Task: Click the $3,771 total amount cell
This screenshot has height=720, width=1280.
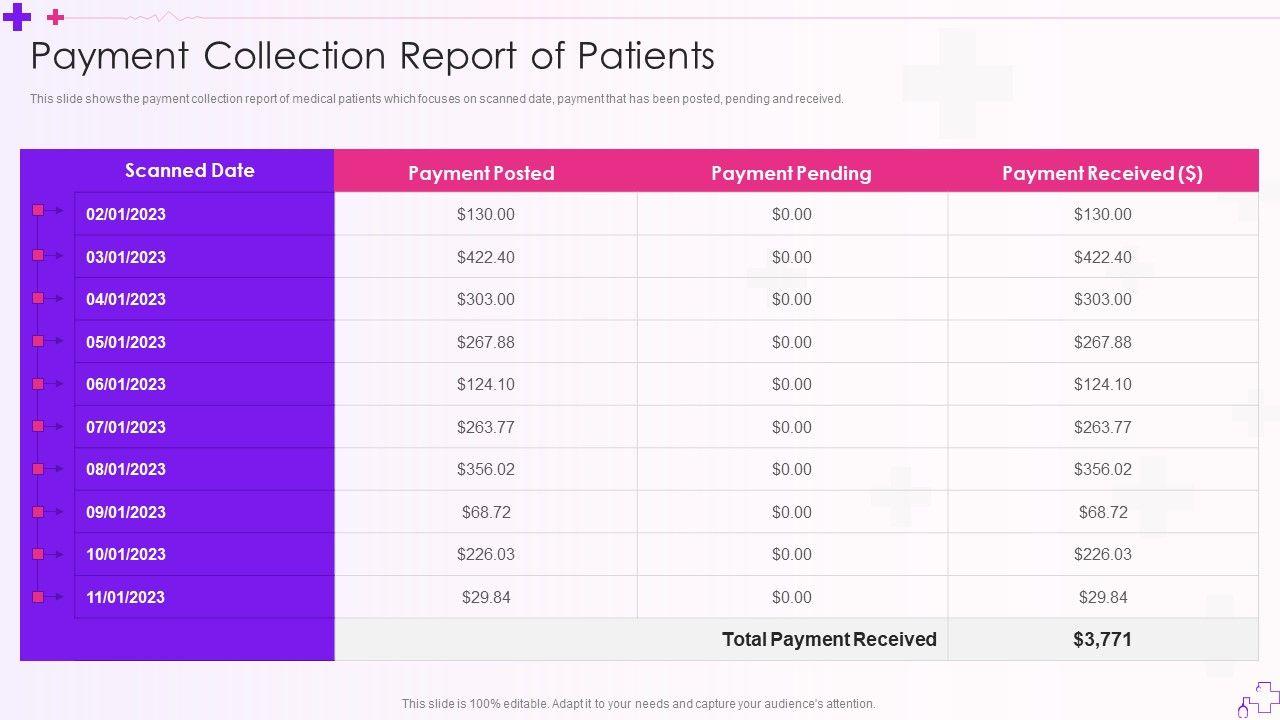Action: (1102, 640)
